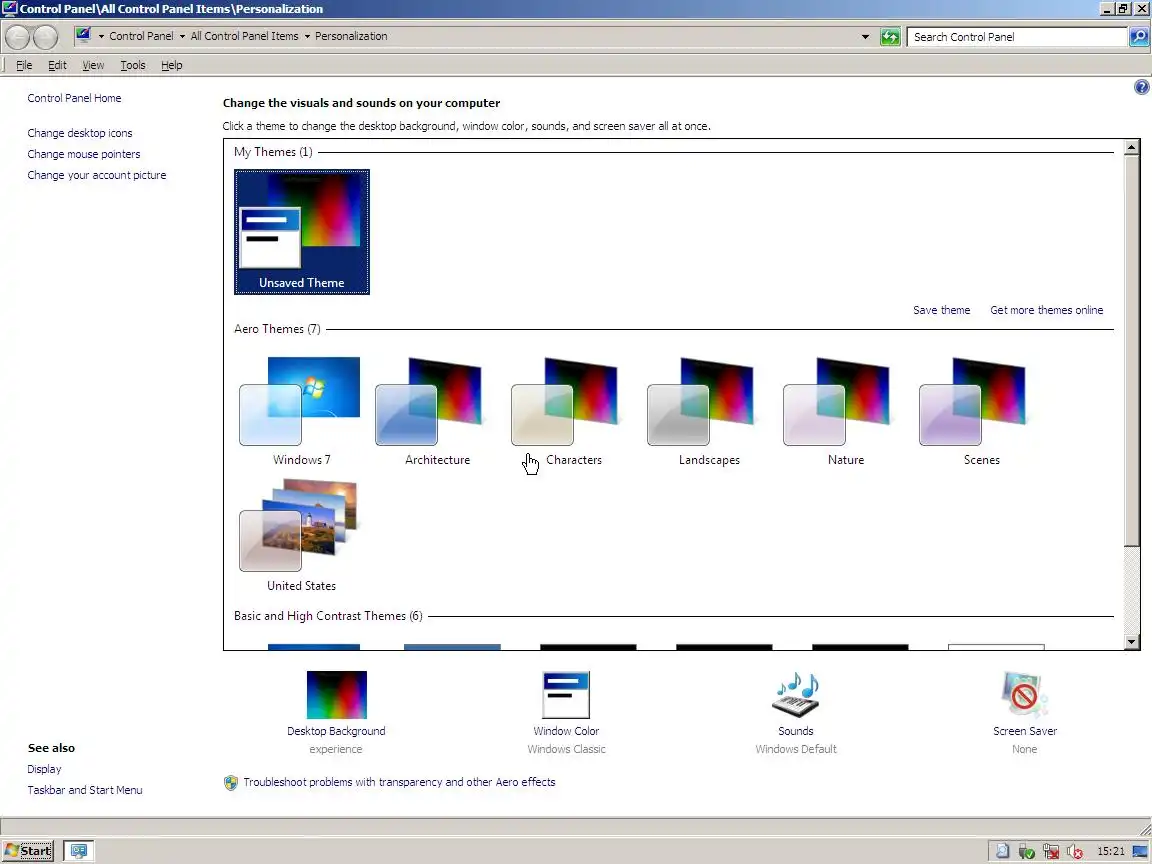
Task: Click All Control Panel Items breadcrumb
Action: [x=245, y=36]
